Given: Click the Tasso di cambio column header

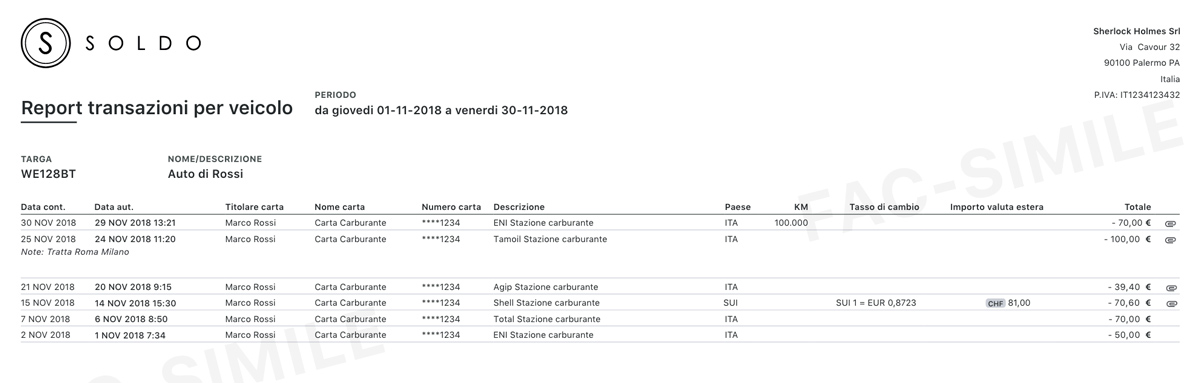Looking at the screenshot, I should (884, 207).
